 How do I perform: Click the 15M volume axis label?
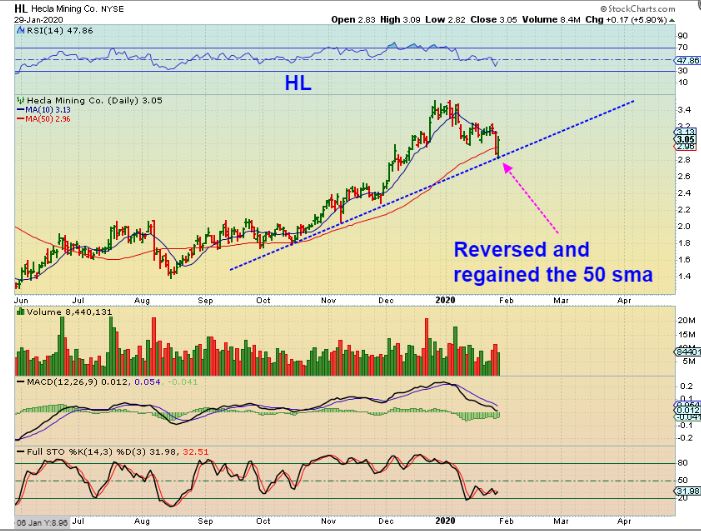pyautogui.click(x=686, y=334)
